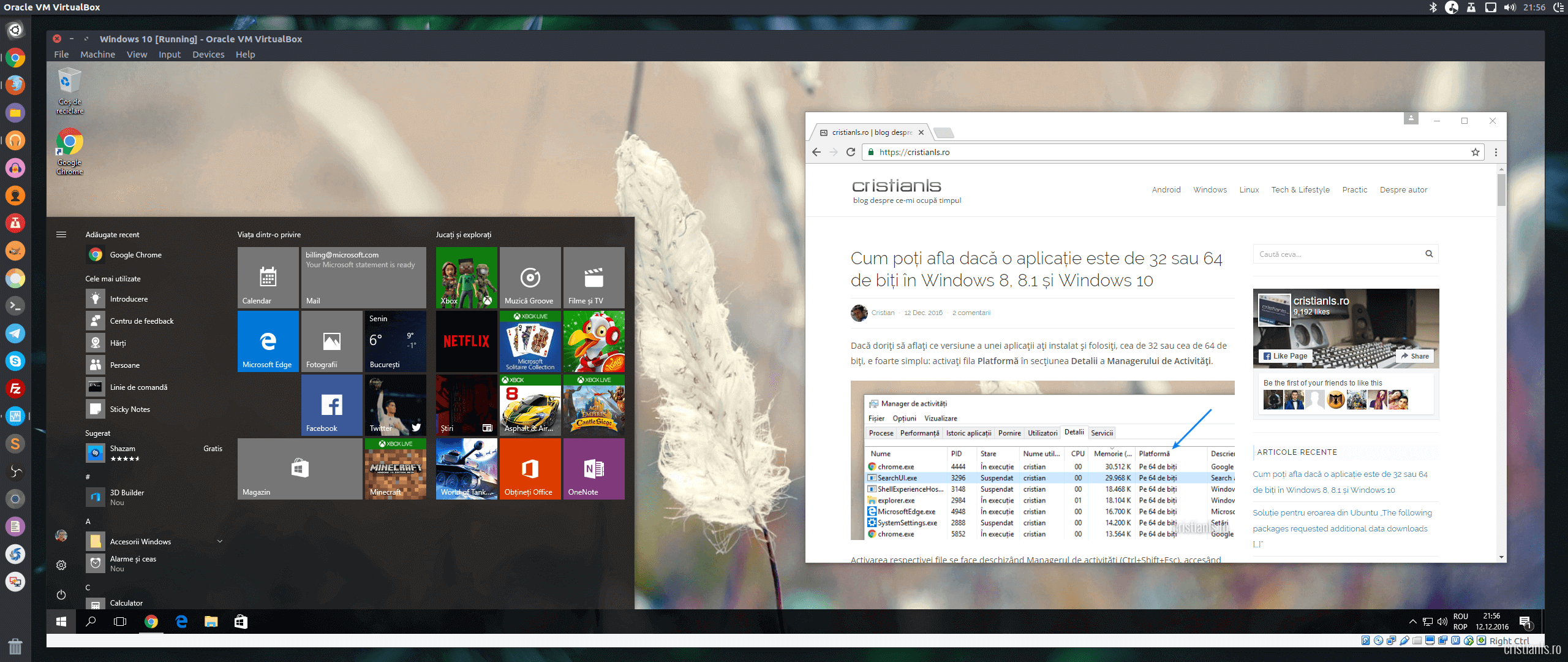Screen dimensions: 1568x662
Task: Toggle the Start menu hamburger button
Action: point(61,235)
